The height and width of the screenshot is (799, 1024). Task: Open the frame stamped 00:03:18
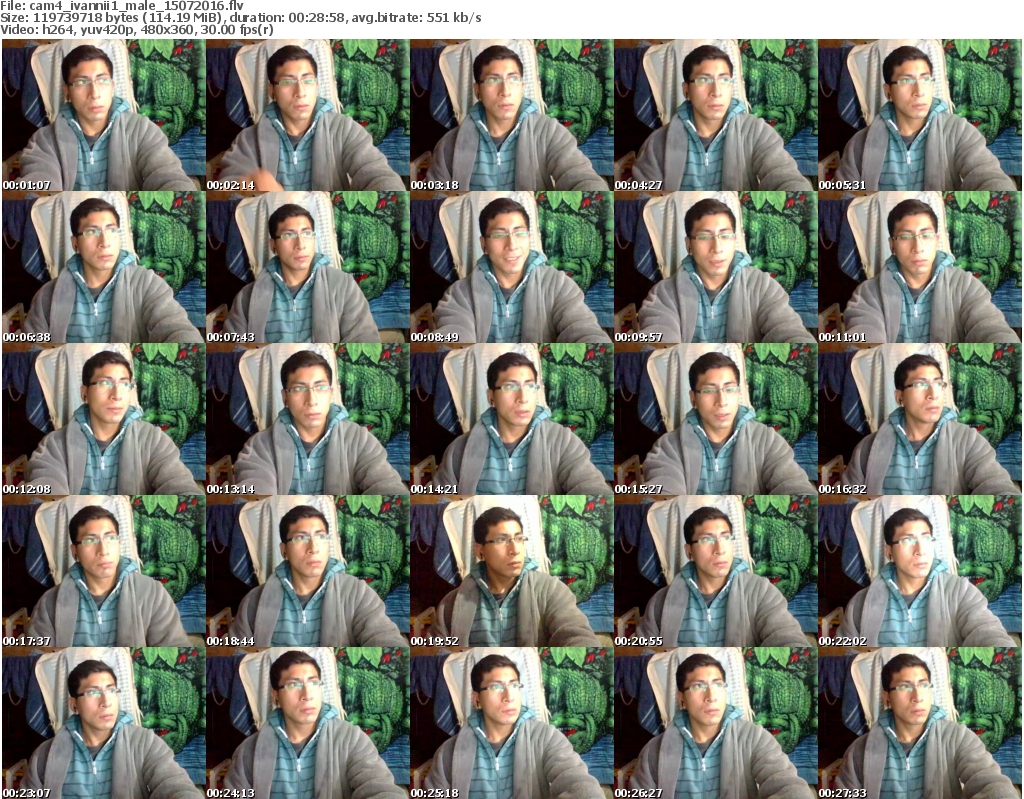(x=511, y=115)
